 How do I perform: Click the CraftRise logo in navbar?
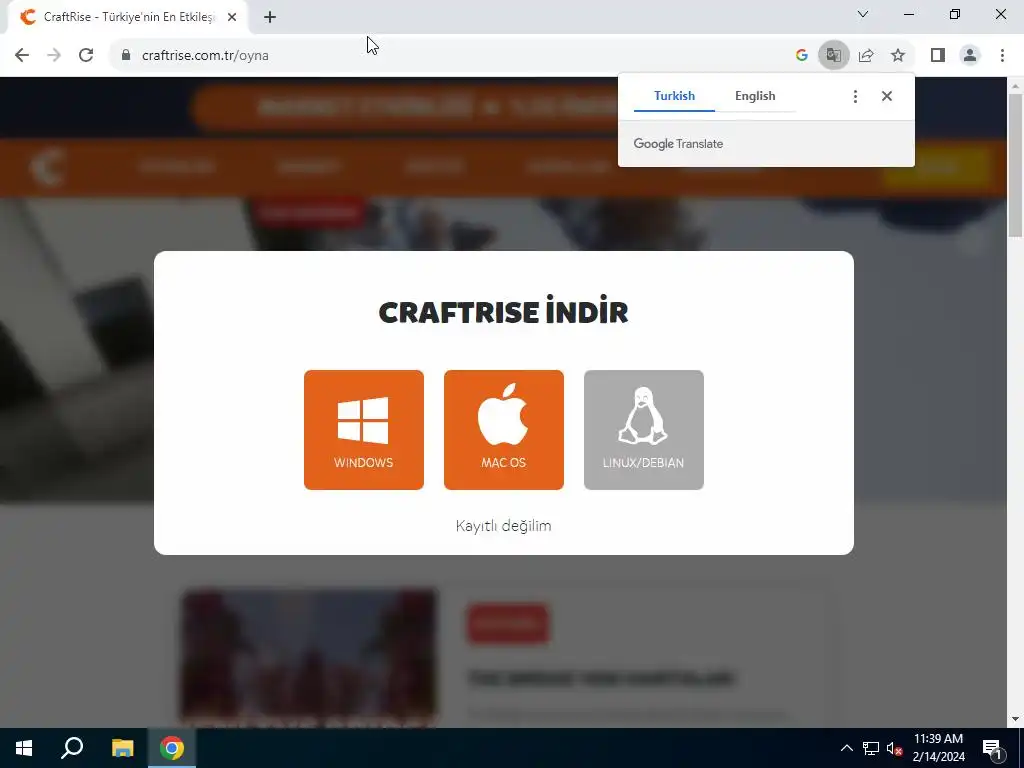click(48, 167)
